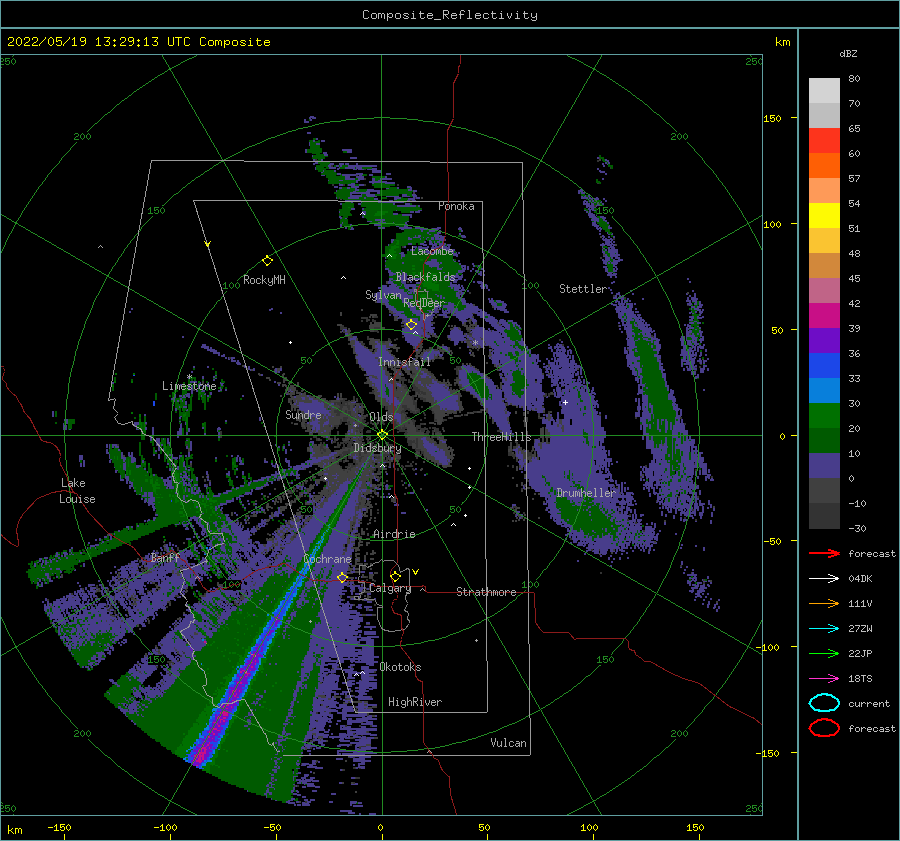This screenshot has height=841, width=900.
Task: Click the 'Stettler' city label
Action: [x=583, y=289]
